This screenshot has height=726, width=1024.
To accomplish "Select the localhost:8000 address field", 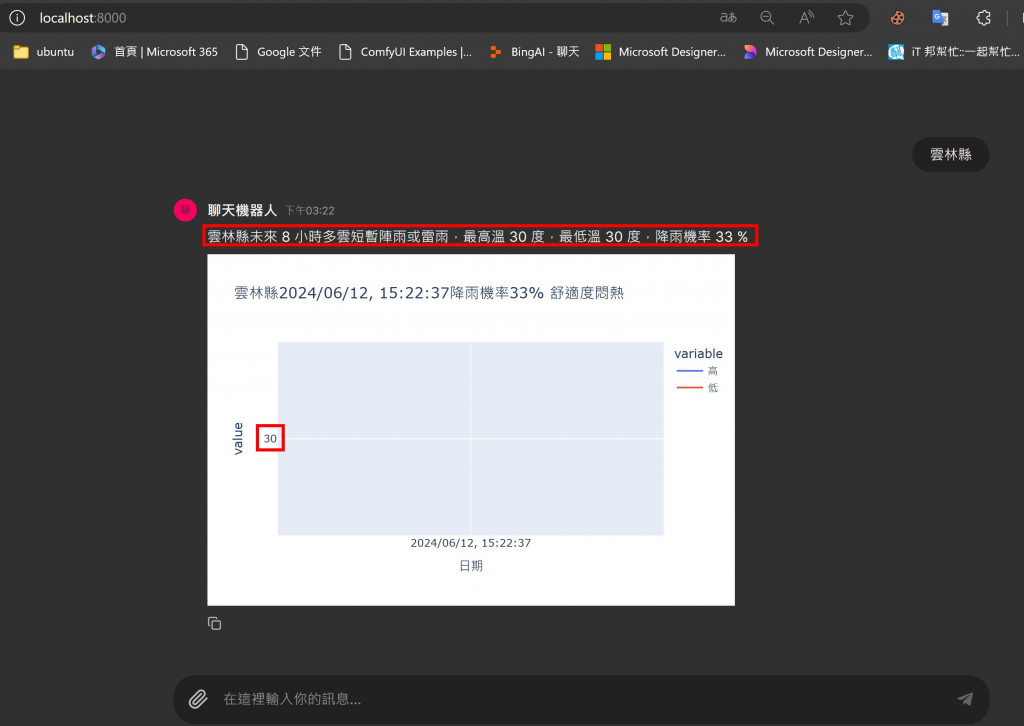I will pyautogui.click(x=83, y=18).
